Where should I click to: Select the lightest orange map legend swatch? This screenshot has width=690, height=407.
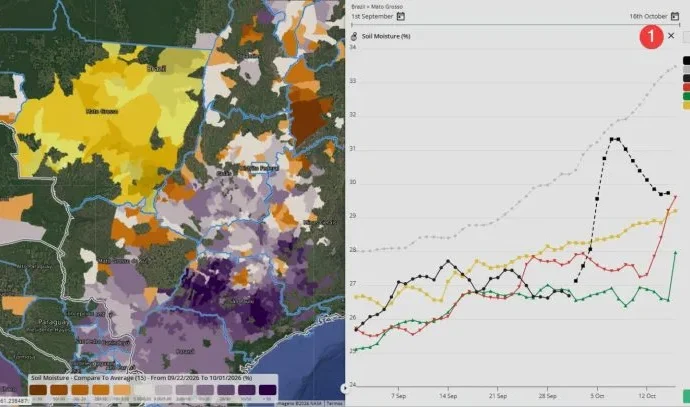tap(122, 390)
